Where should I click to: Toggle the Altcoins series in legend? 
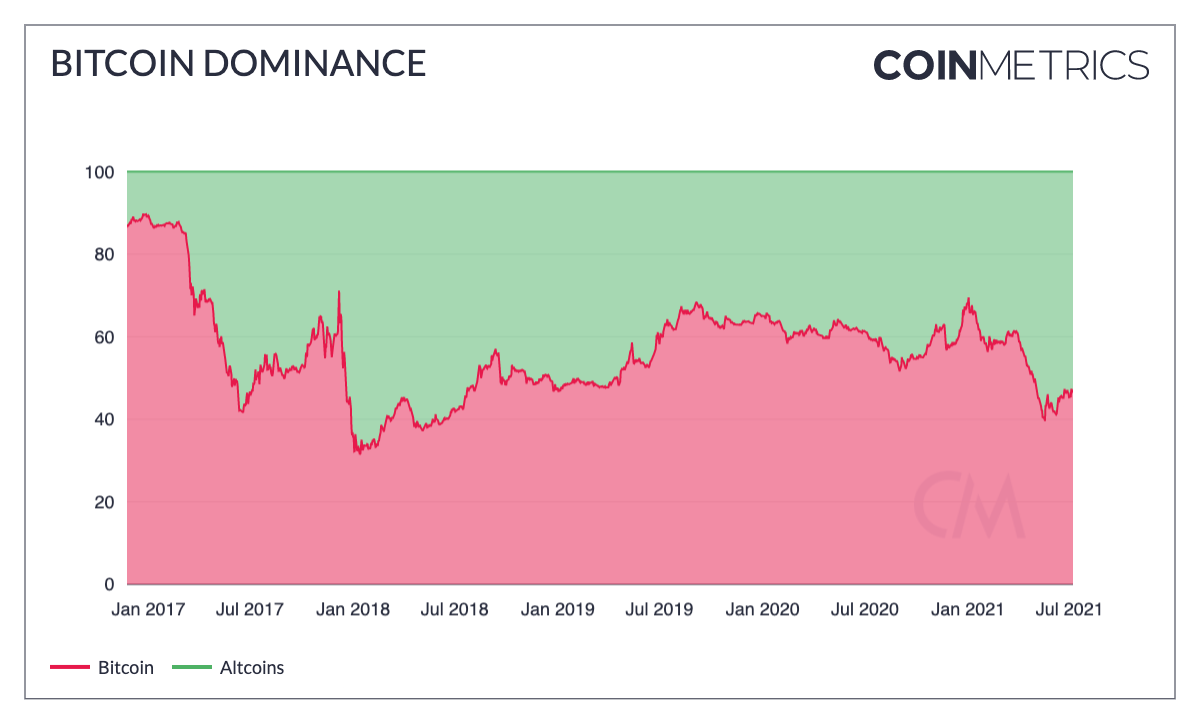tap(252, 667)
